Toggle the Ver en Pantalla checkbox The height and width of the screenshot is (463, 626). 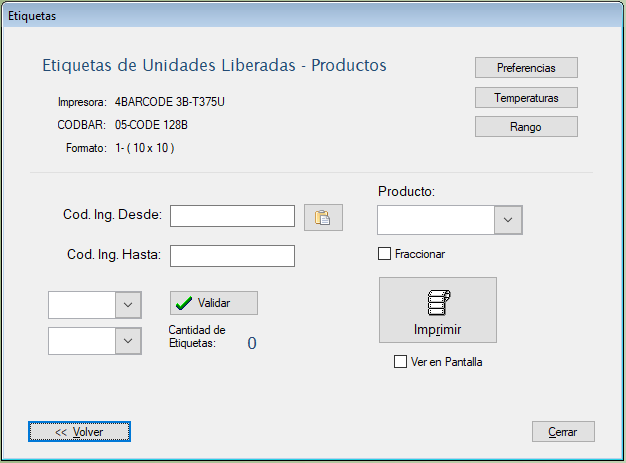point(401,362)
